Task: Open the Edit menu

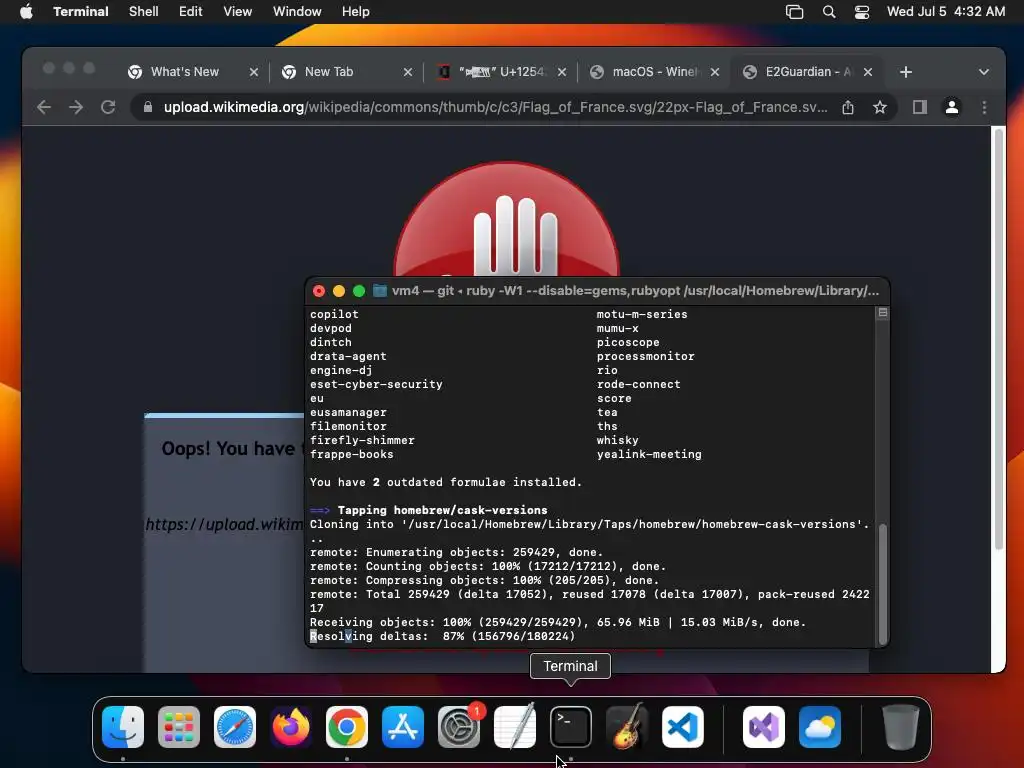Action: pyautogui.click(x=191, y=12)
